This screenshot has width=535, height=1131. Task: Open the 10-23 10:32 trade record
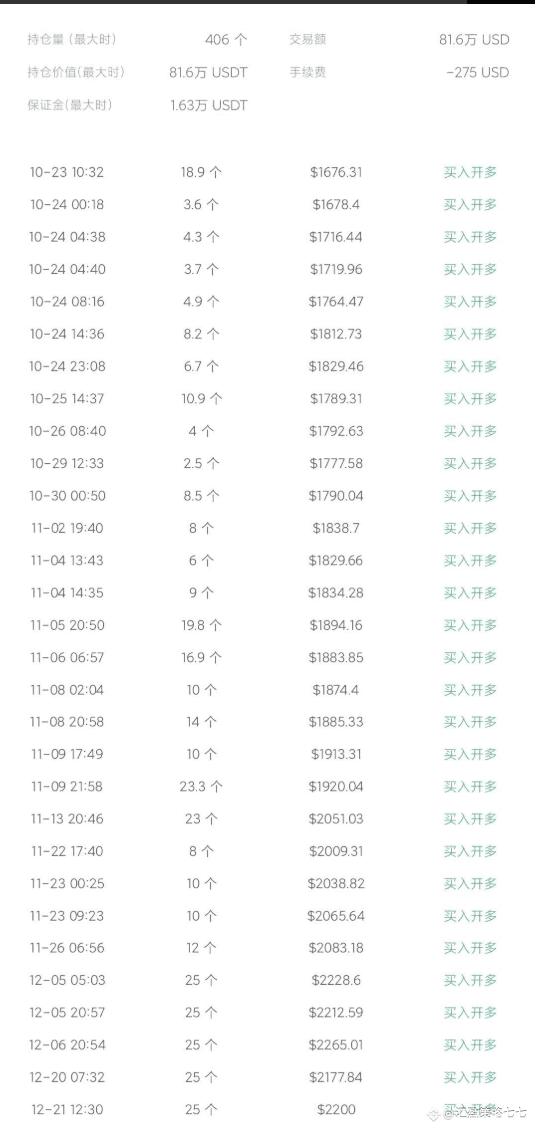[268, 172]
